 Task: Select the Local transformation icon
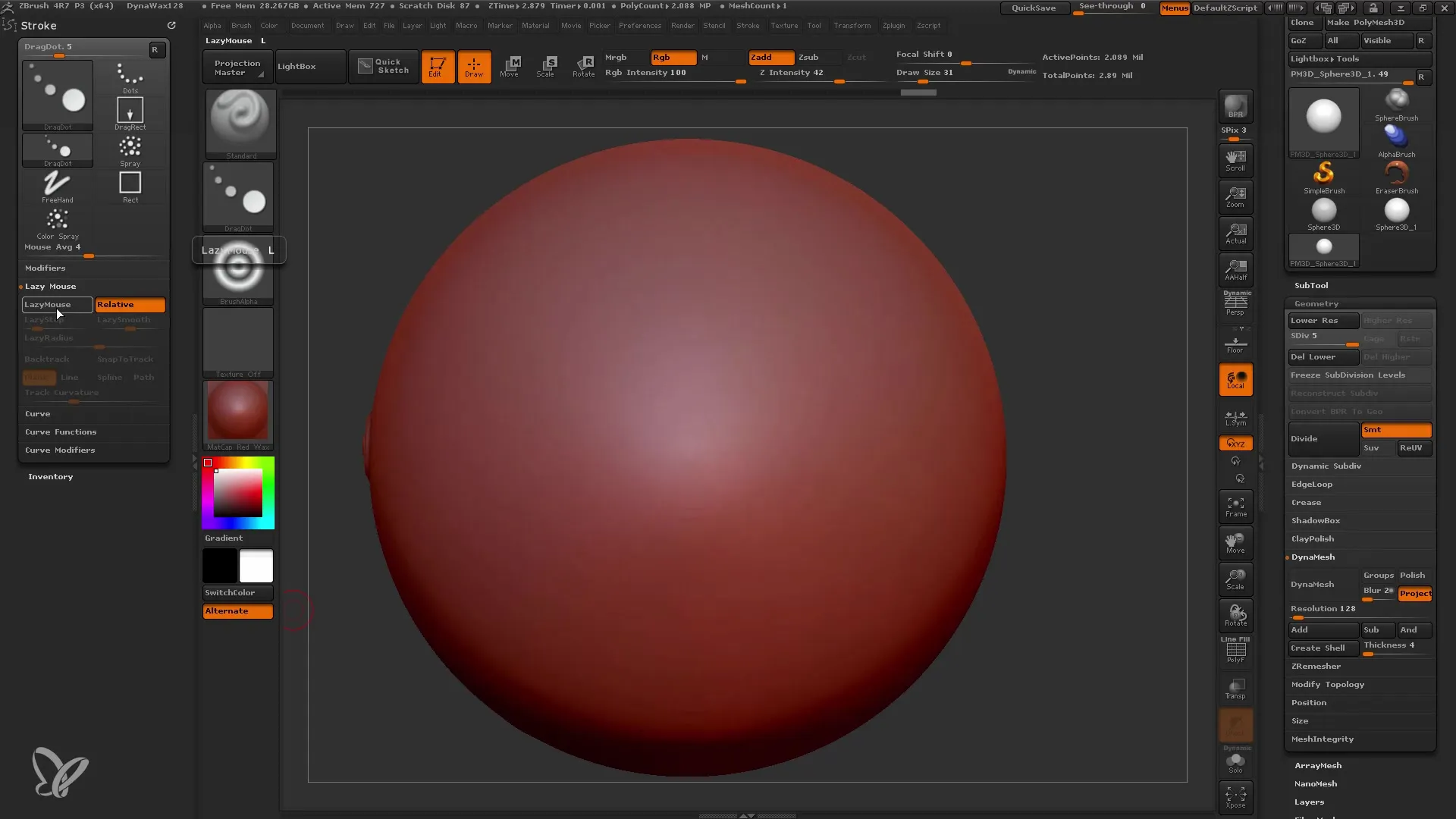(x=1235, y=379)
